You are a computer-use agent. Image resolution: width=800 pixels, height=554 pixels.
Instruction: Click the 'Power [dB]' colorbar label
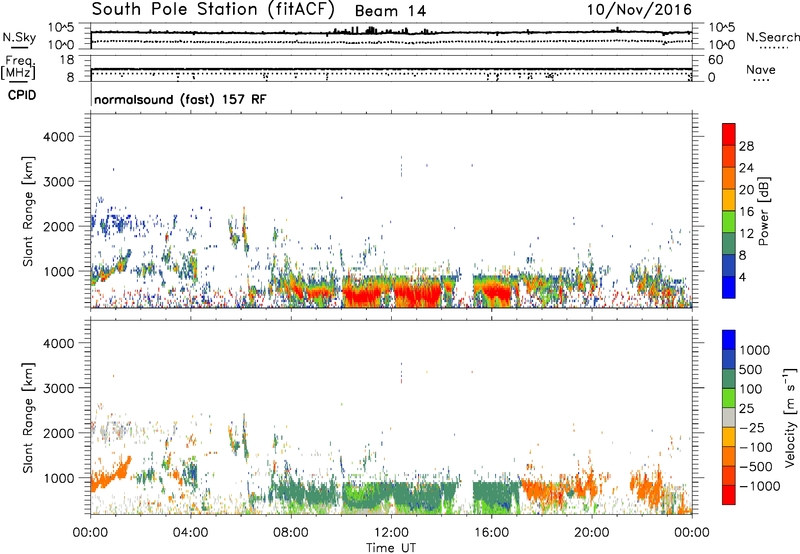(x=764, y=211)
